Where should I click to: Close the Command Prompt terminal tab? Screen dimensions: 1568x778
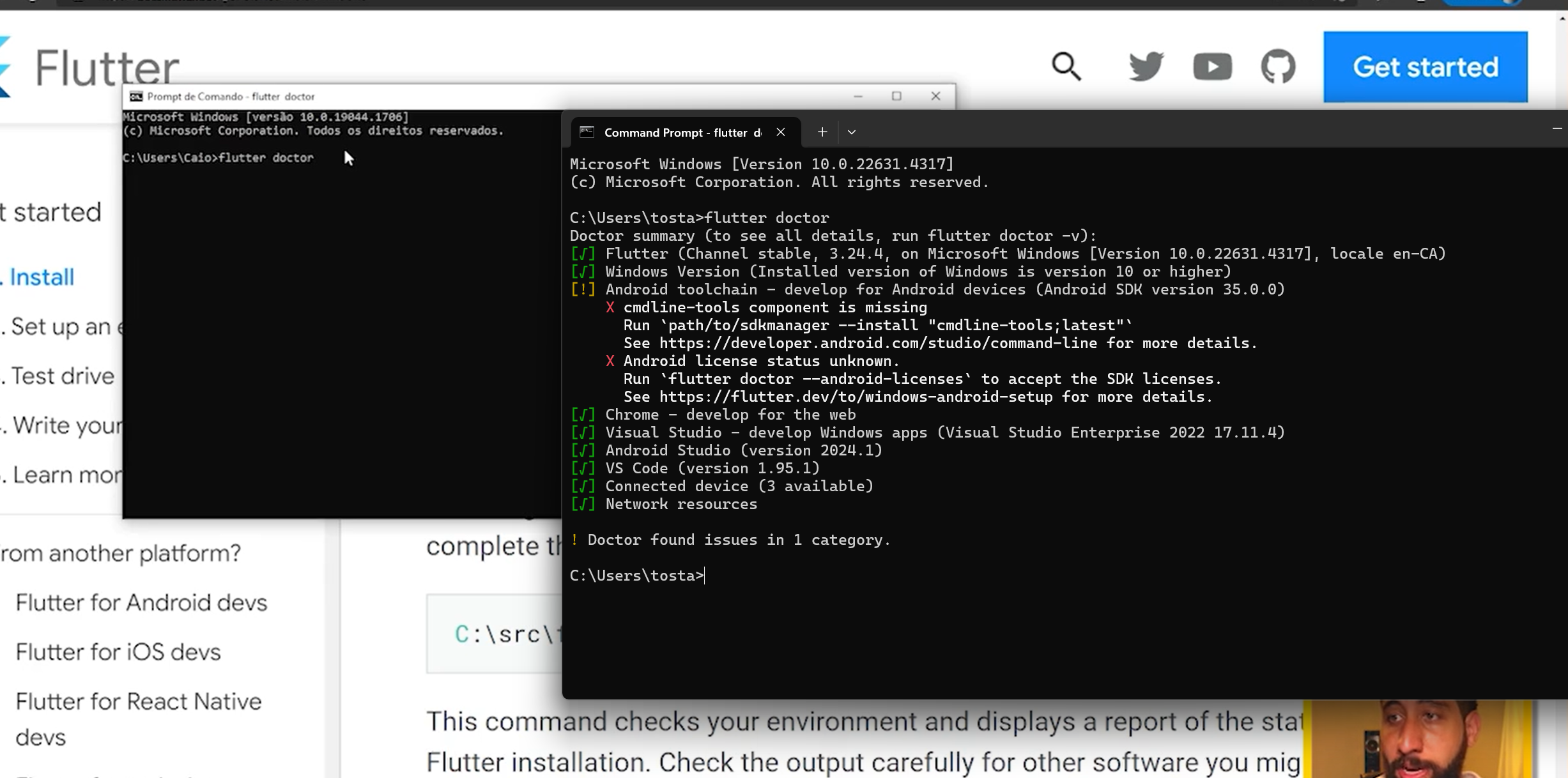pos(781,132)
